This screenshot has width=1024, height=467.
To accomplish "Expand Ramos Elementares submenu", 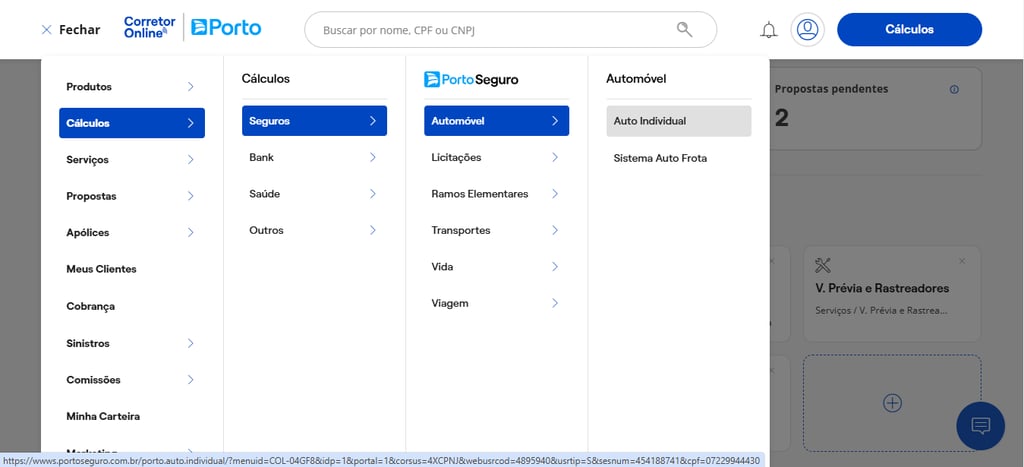I will tap(496, 194).
